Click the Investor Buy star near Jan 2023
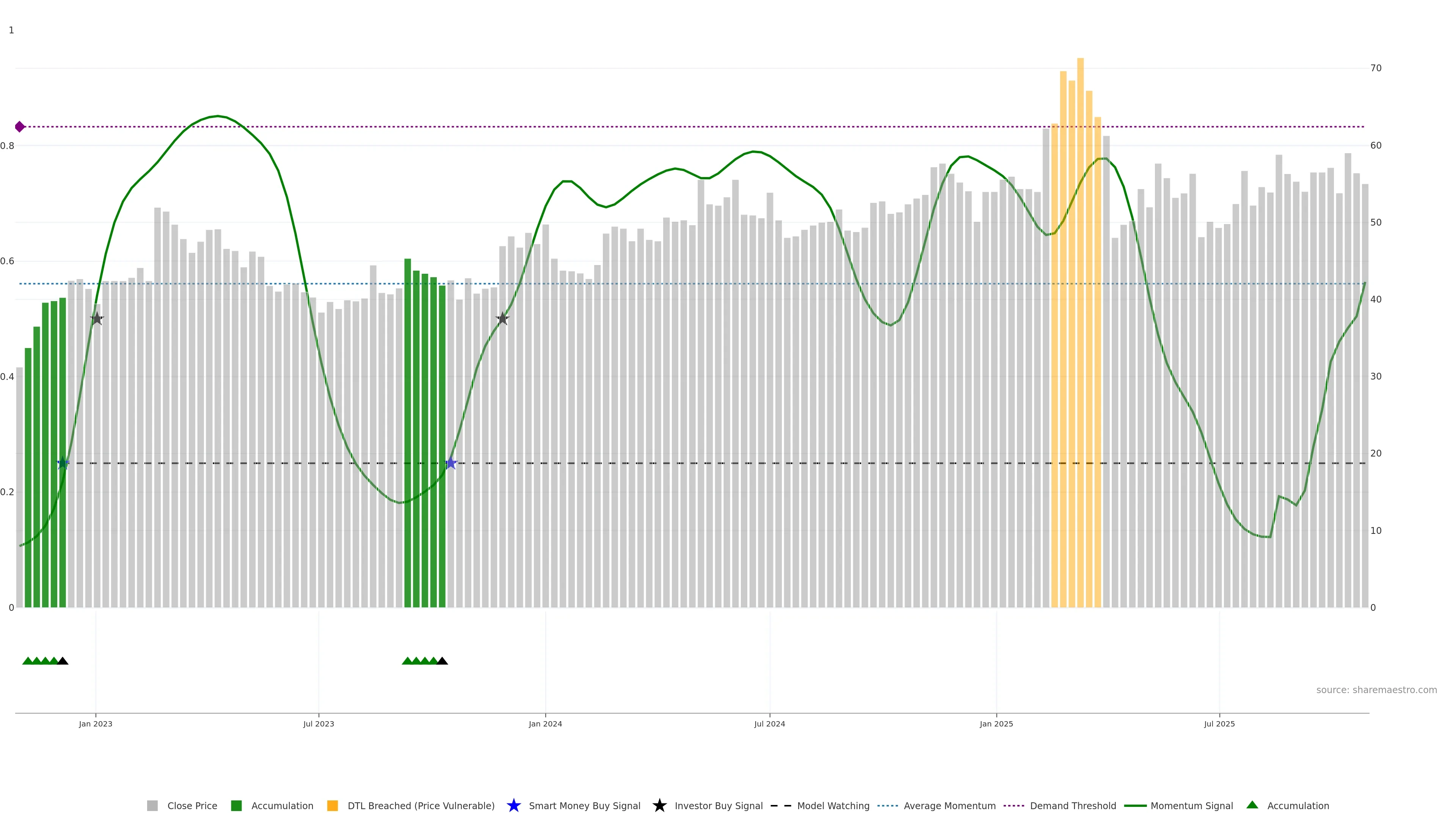This screenshot has height=819, width=1456. tap(97, 319)
